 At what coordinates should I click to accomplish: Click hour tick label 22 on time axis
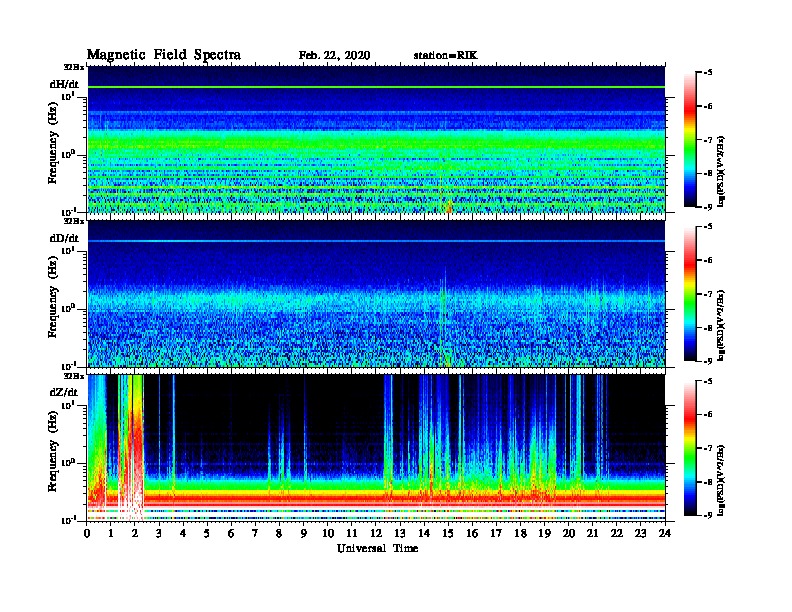(x=617, y=534)
